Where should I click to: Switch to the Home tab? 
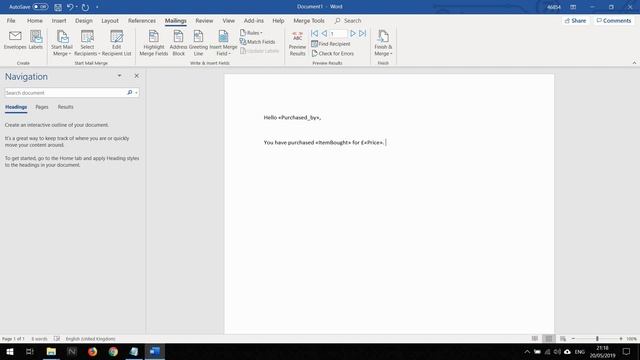click(x=35, y=20)
